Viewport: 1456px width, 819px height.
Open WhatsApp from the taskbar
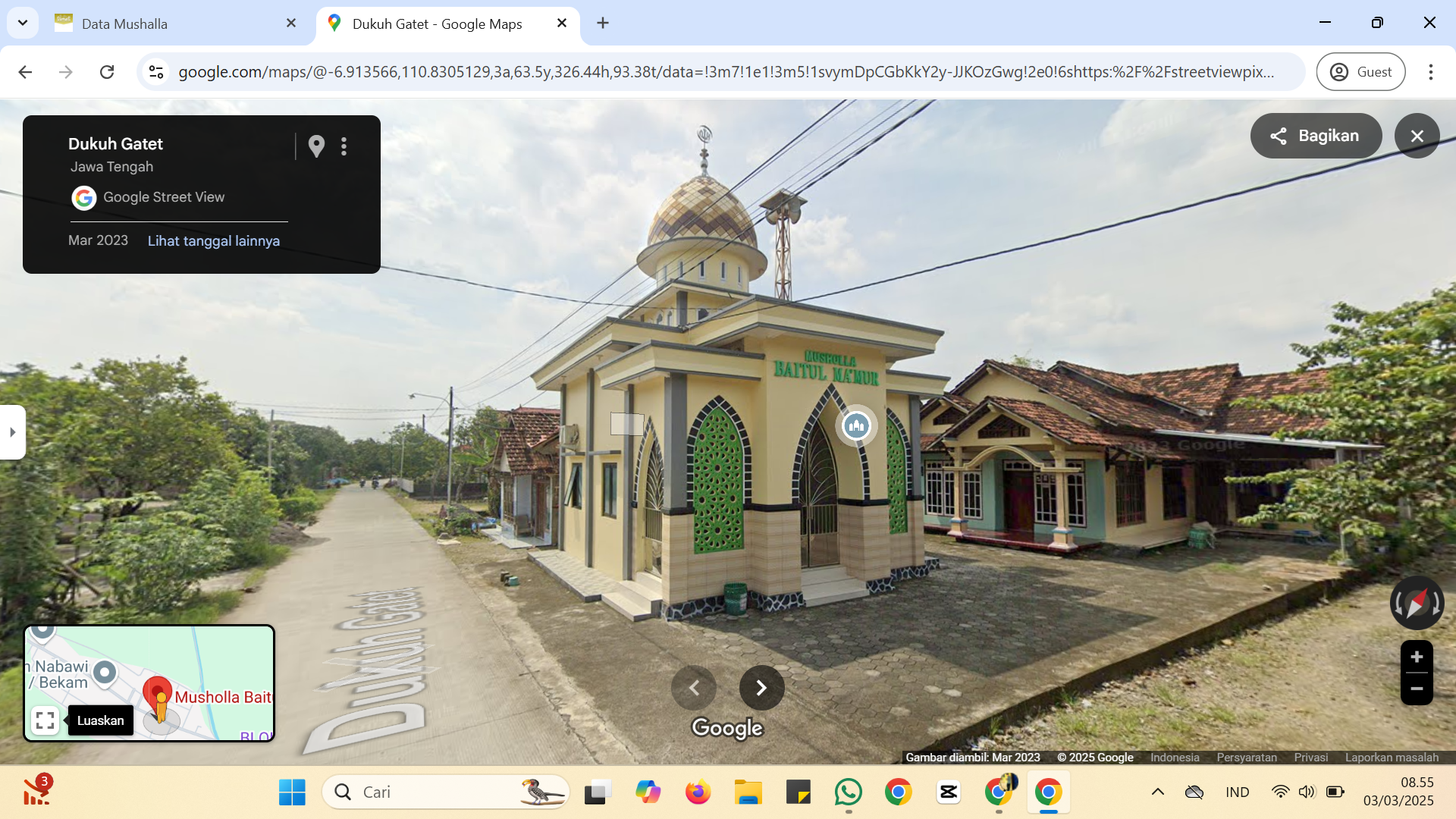pyautogui.click(x=848, y=792)
